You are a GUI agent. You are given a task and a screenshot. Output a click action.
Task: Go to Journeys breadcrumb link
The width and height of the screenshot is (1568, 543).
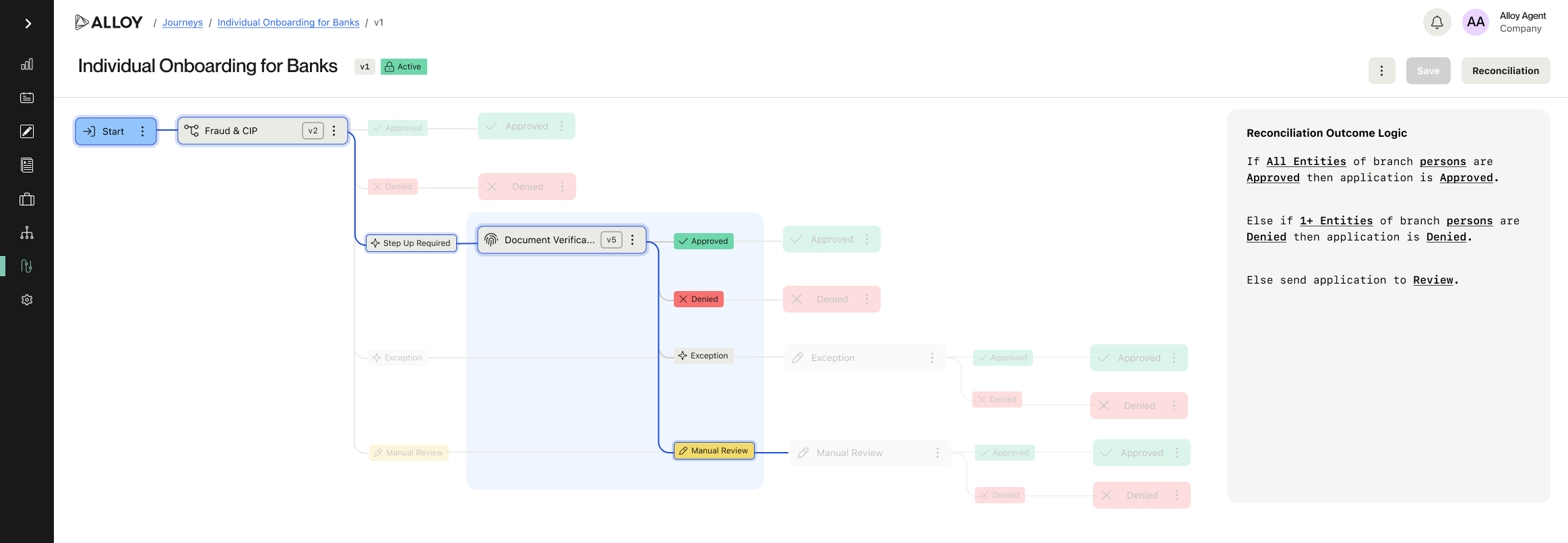click(183, 22)
